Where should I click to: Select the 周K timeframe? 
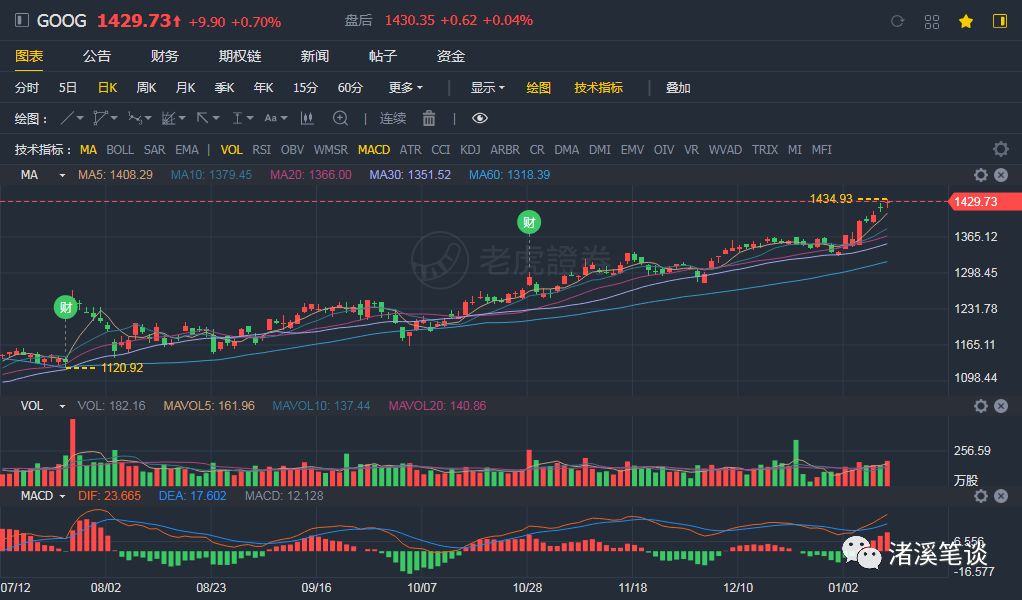point(146,87)
